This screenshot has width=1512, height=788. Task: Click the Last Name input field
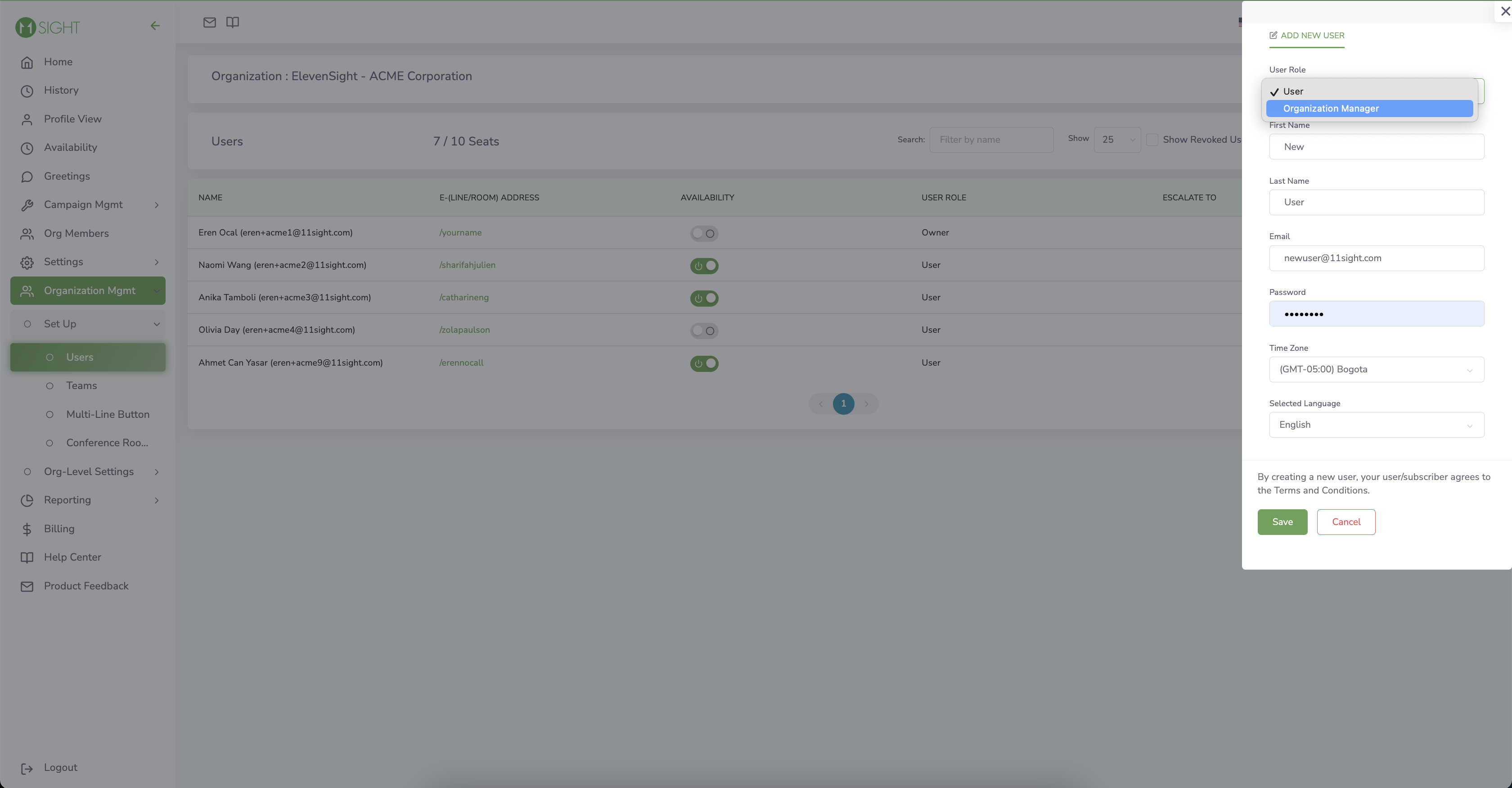point(1376,203)
